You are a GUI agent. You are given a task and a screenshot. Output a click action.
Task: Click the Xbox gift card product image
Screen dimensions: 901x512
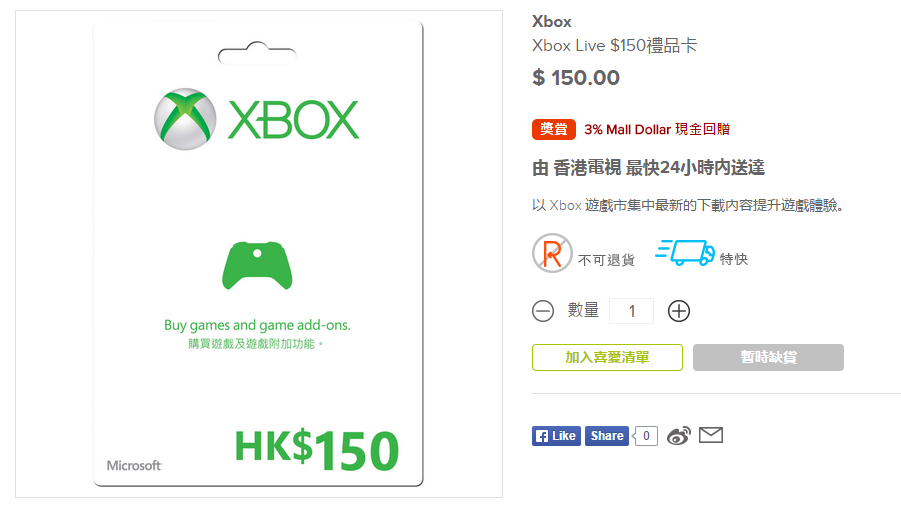(259, 254)
